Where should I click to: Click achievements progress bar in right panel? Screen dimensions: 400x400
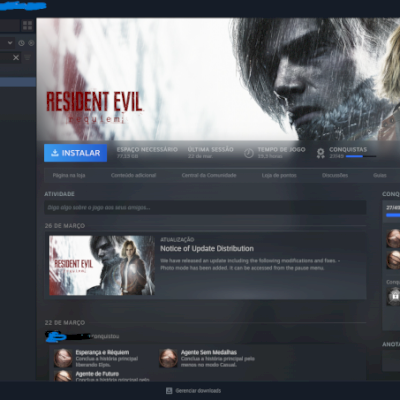coord(393,215)
